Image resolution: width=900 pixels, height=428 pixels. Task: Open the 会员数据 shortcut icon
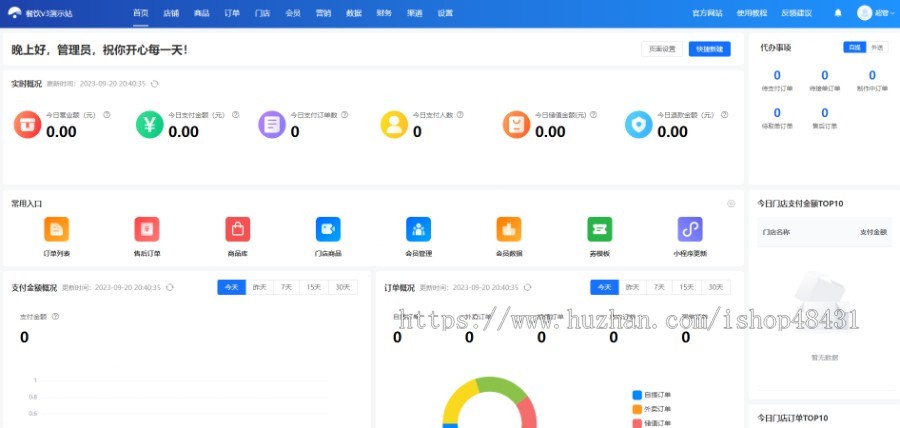509,229
